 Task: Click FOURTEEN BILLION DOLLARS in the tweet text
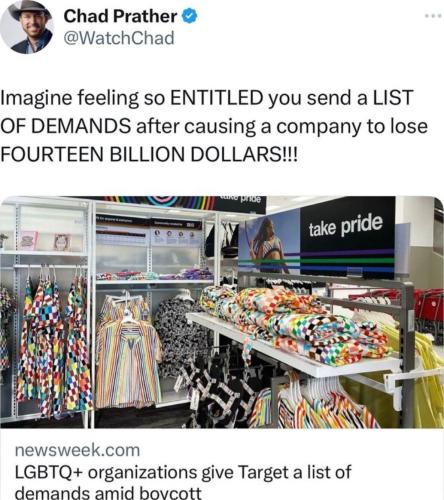[147, 155]
